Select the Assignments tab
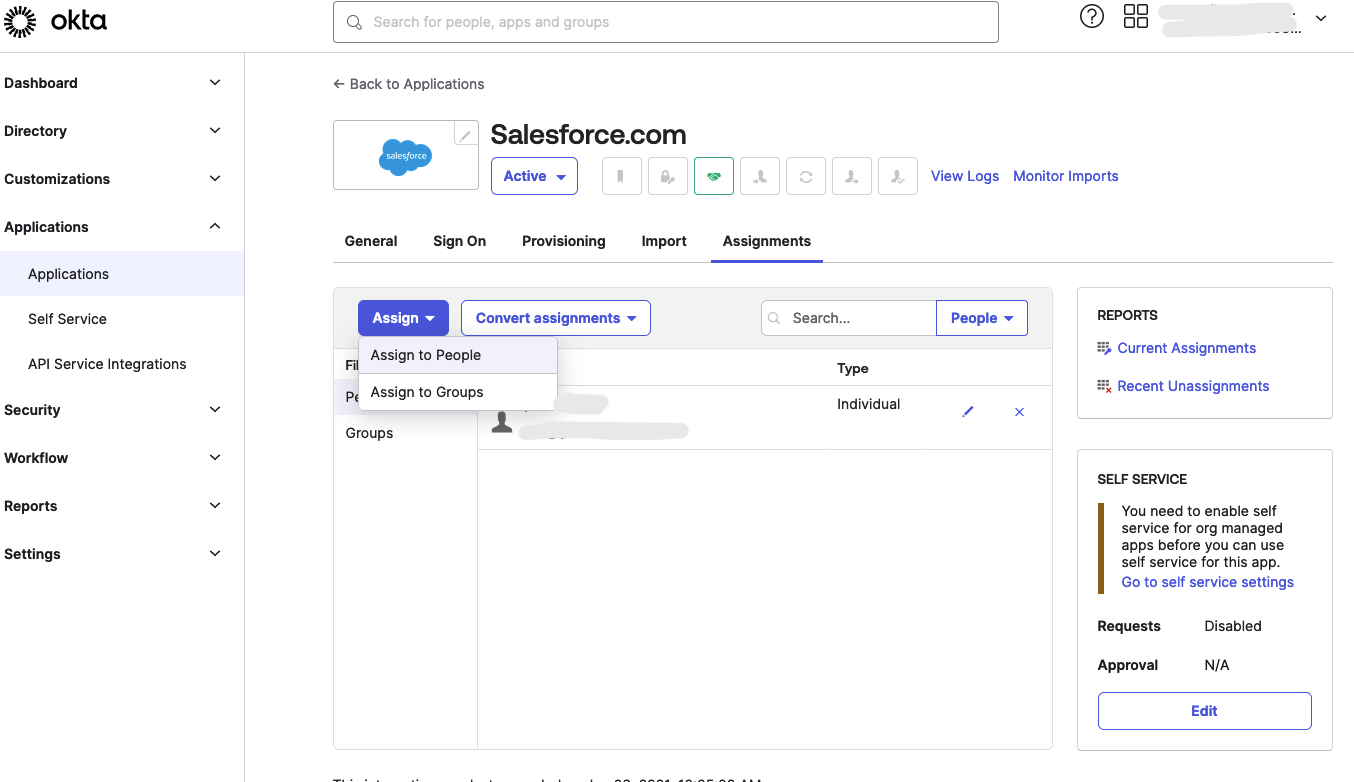Viewport: 1354px width, 782px height. (x=767, y=241)
